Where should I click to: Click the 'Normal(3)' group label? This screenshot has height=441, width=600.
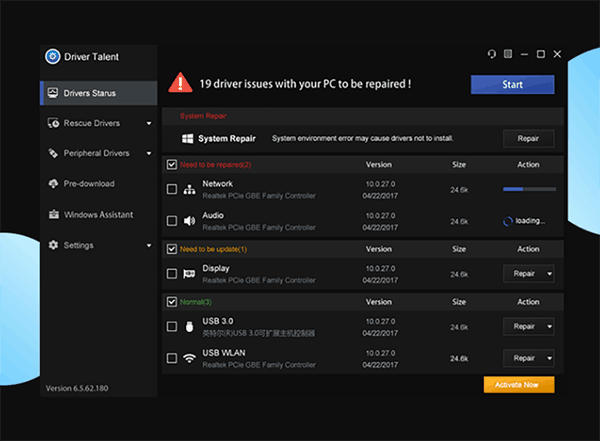[x=196, y=302]
